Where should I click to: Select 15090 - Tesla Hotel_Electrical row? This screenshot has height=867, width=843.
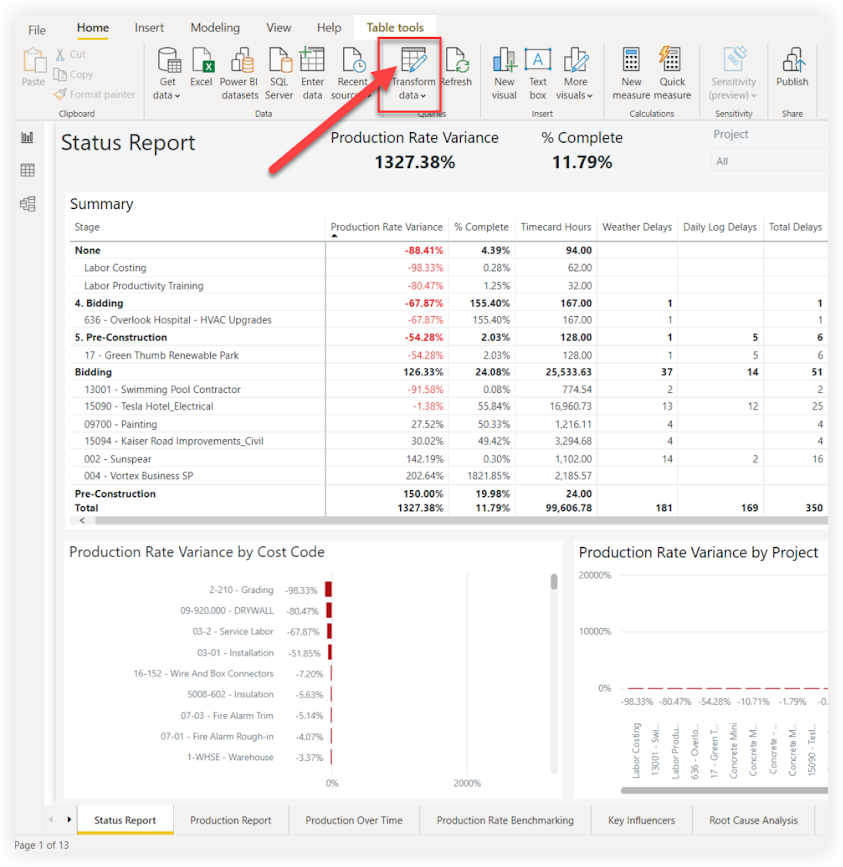pos(448,406)
